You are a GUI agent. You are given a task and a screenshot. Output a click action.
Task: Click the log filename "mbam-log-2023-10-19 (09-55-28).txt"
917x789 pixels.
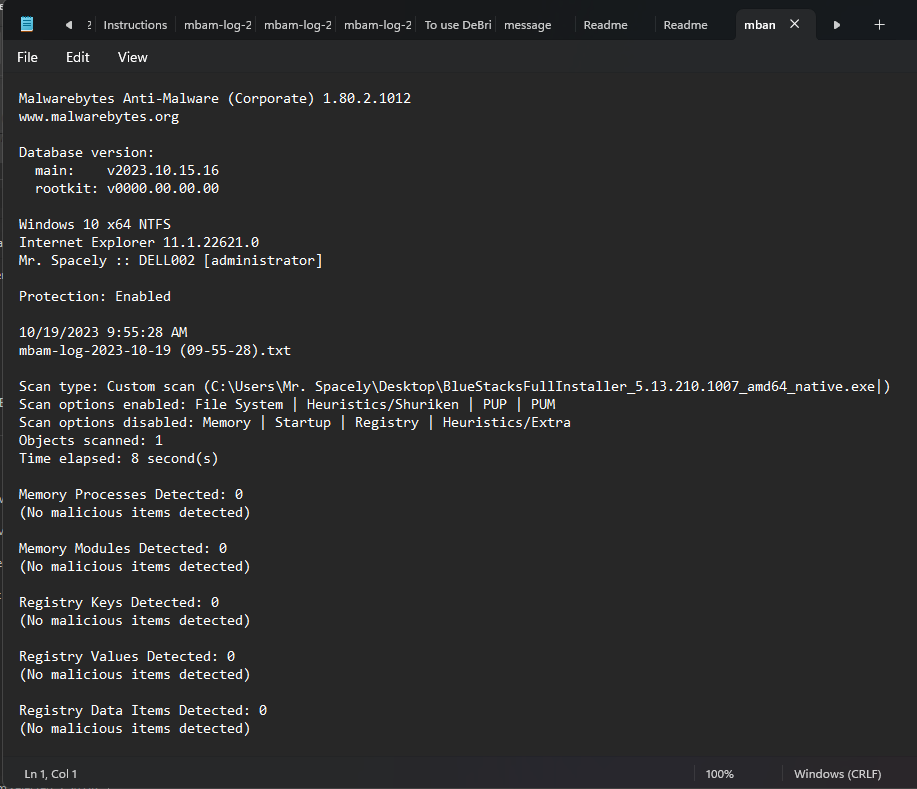(x=155, y=350)
